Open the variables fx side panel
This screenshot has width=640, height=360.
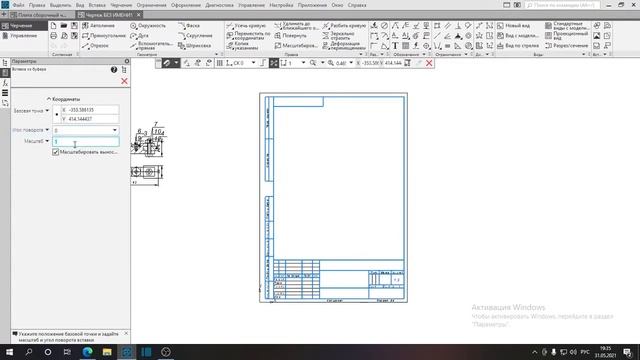pos(5,83)
